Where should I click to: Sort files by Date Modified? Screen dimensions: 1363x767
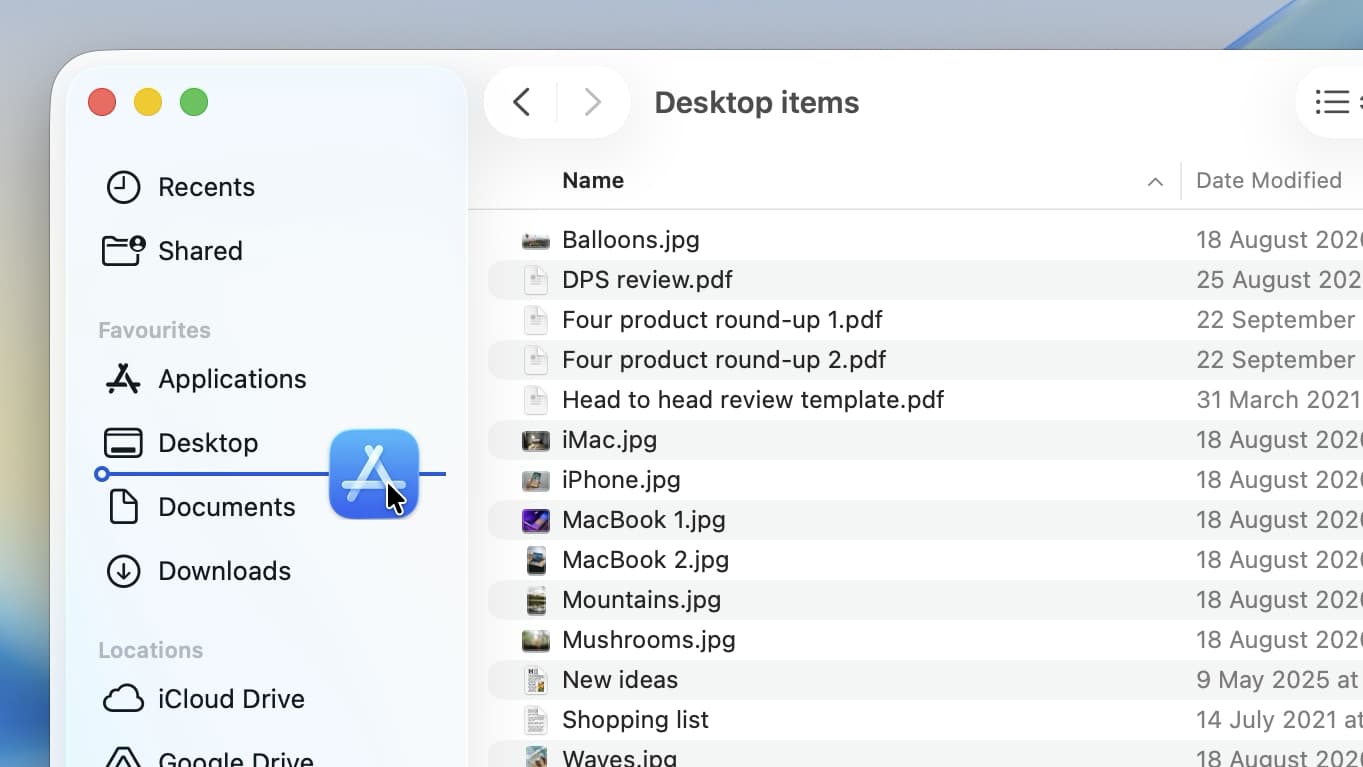pyautogui.click(x=1269, y=180)
